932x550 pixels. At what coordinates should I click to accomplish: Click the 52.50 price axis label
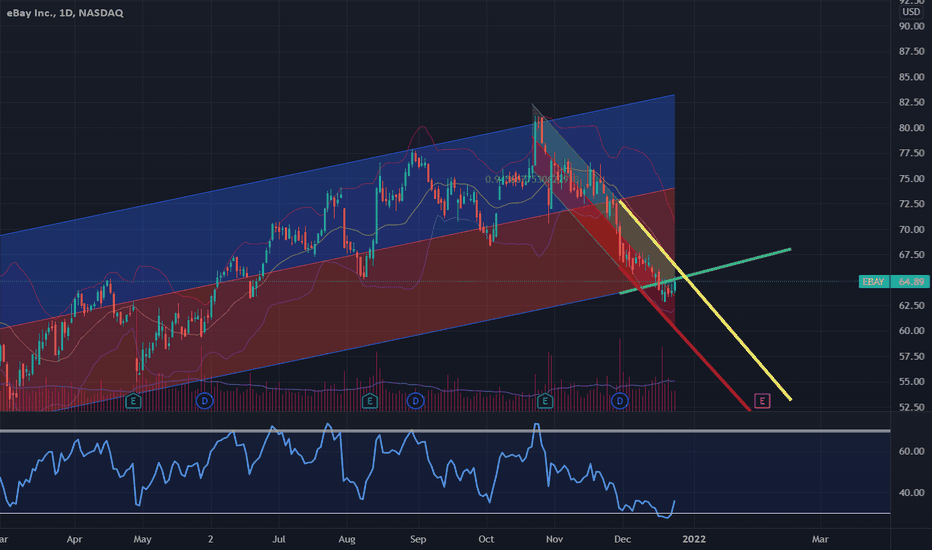(911, 407)
